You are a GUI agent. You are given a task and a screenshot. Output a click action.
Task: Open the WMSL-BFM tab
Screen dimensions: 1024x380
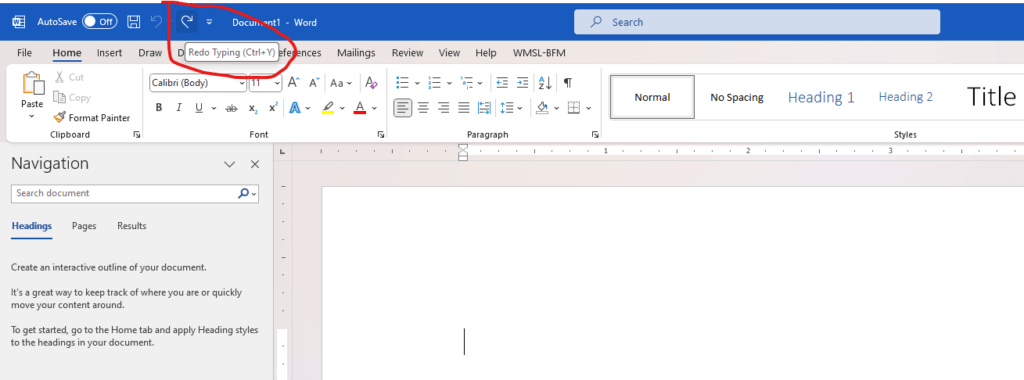click(539, 53)
